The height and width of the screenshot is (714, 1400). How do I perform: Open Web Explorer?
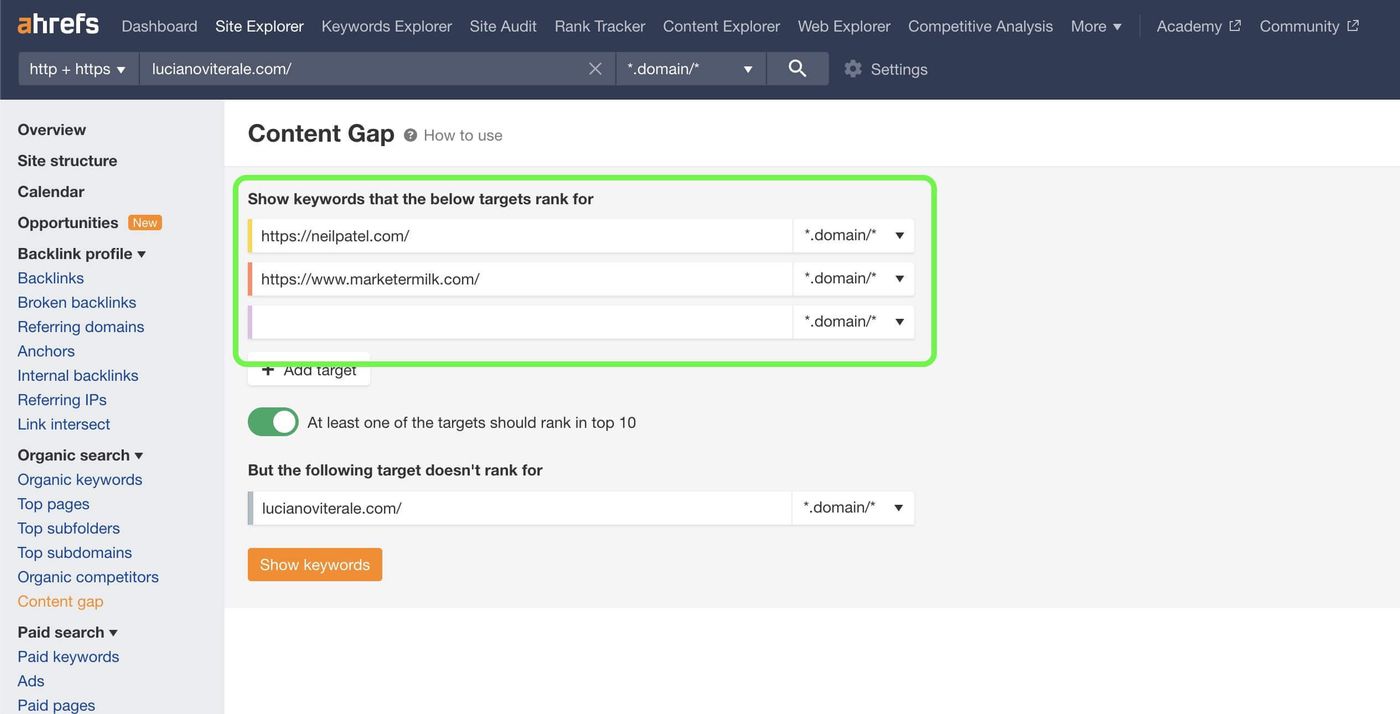click(844, 26)
